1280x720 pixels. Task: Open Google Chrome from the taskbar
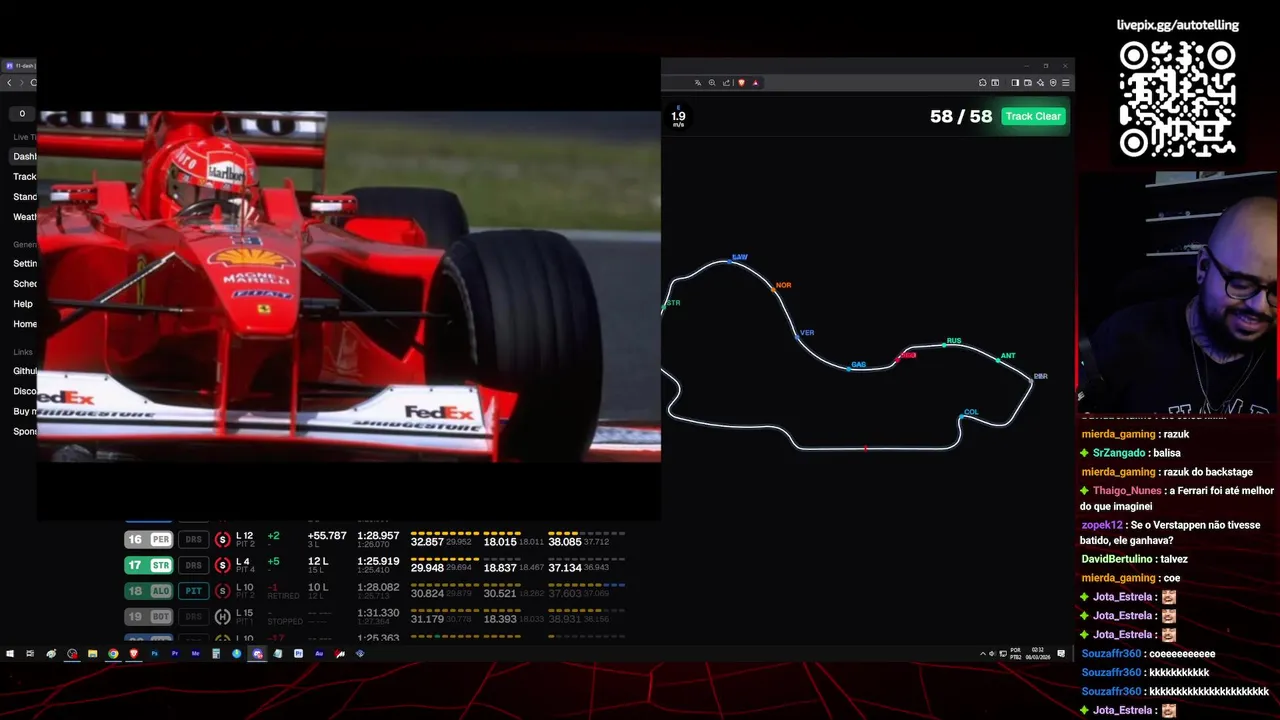click(113, 654)
